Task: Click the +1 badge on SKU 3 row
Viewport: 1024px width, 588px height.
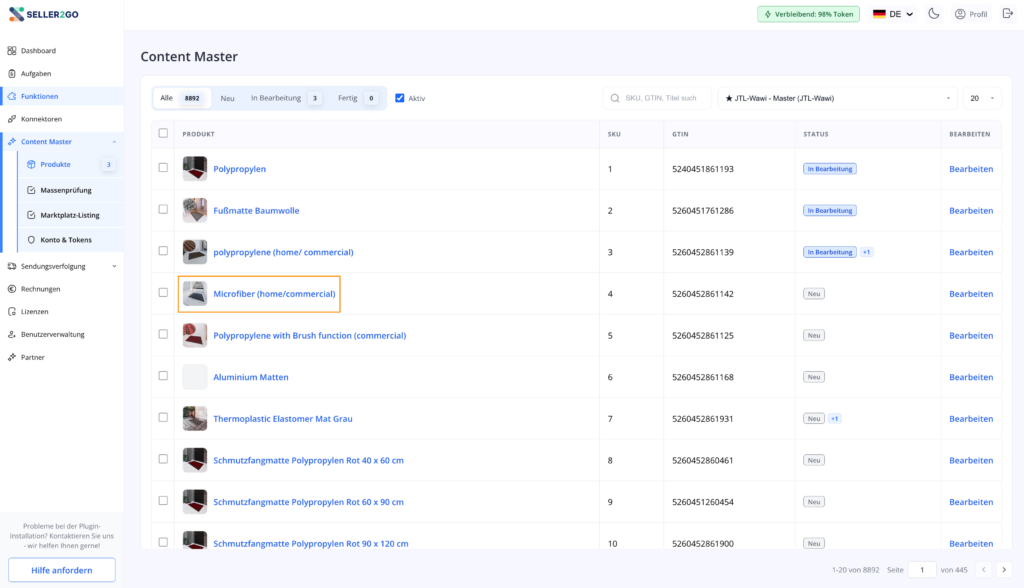Action: [x=867, y=252]
